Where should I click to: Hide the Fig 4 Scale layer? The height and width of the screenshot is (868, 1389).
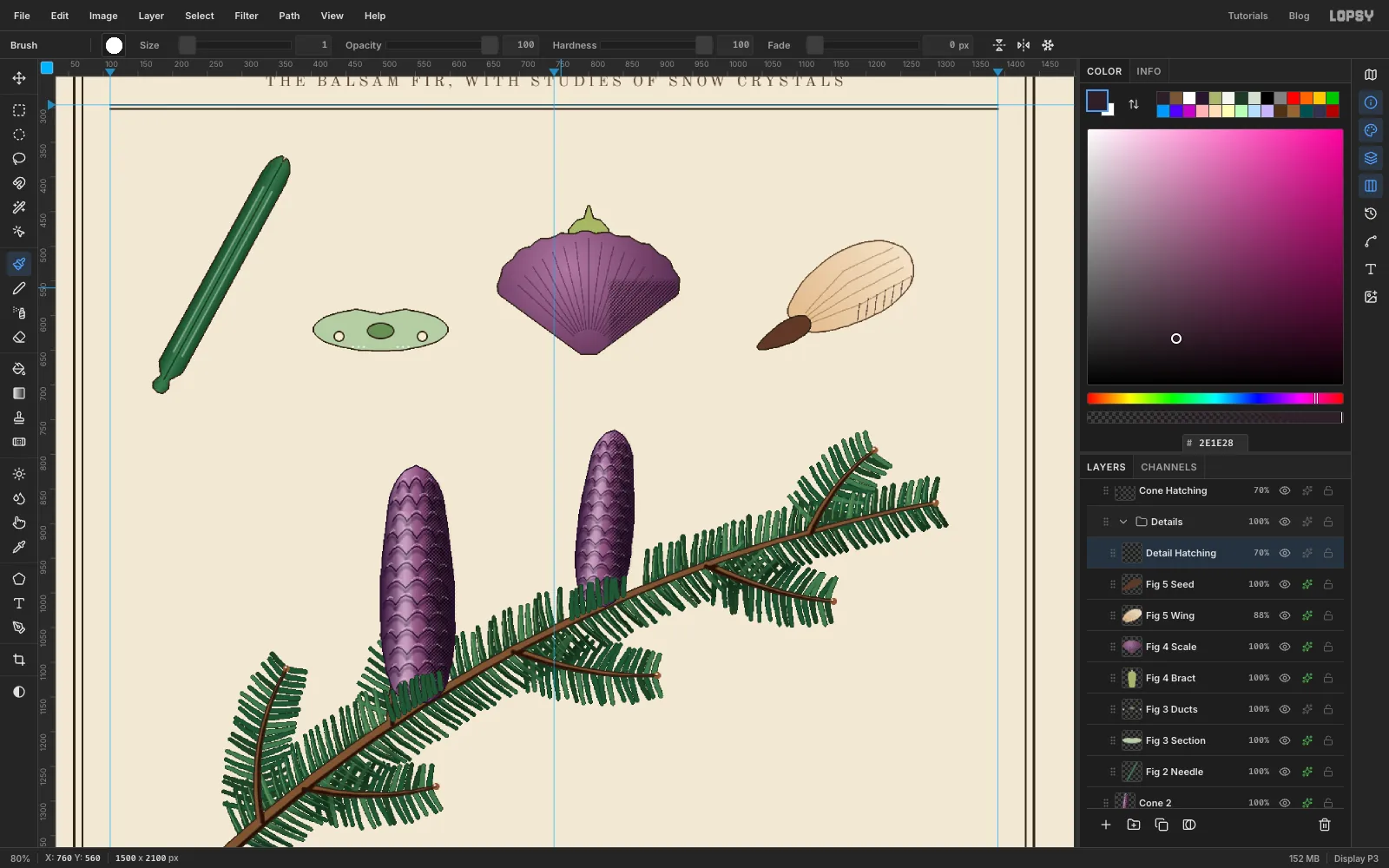(1285, 647)
